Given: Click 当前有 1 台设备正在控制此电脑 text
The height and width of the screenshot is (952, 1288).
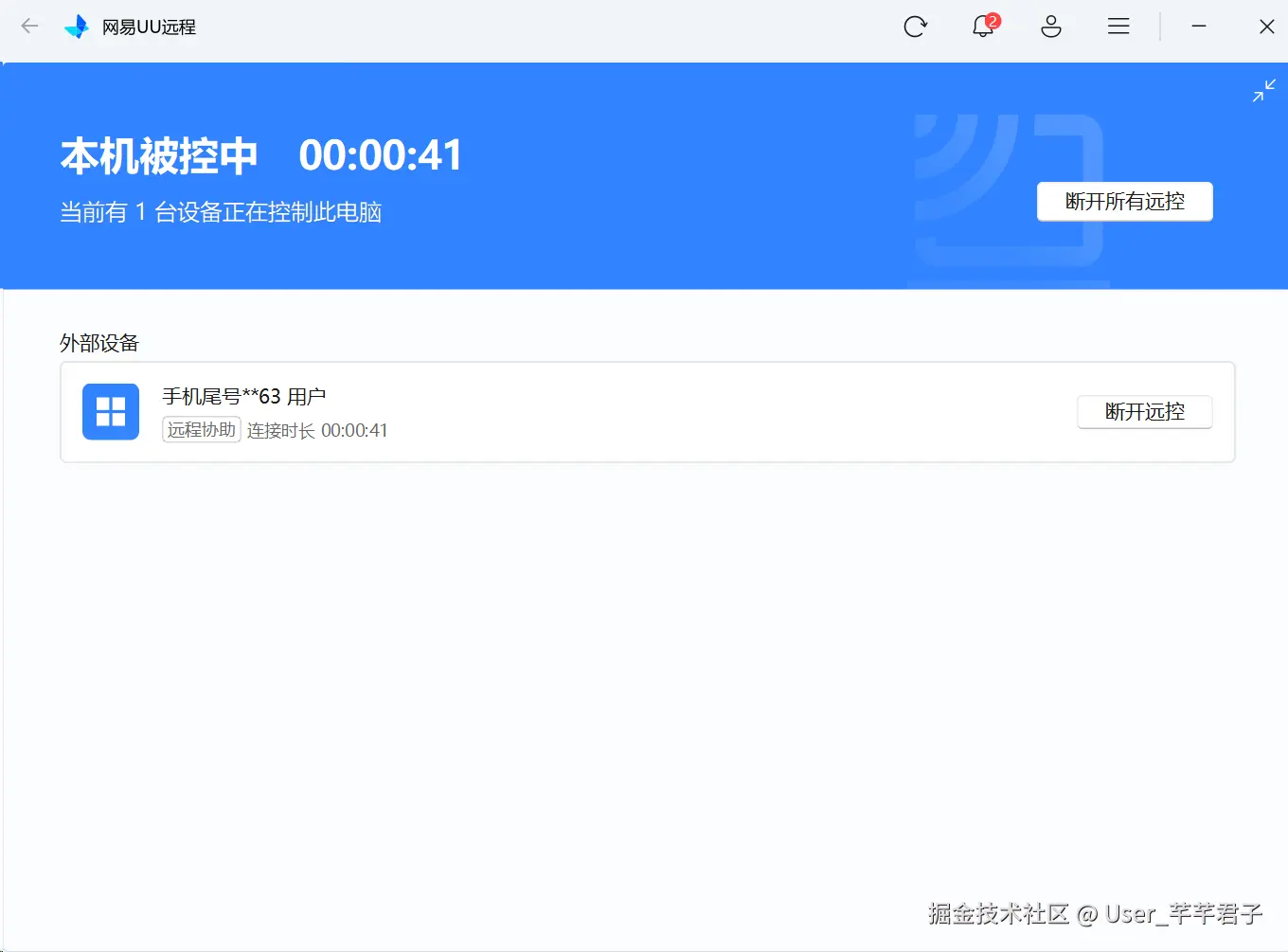Looking at the screenshot, I should pos(221,212).
